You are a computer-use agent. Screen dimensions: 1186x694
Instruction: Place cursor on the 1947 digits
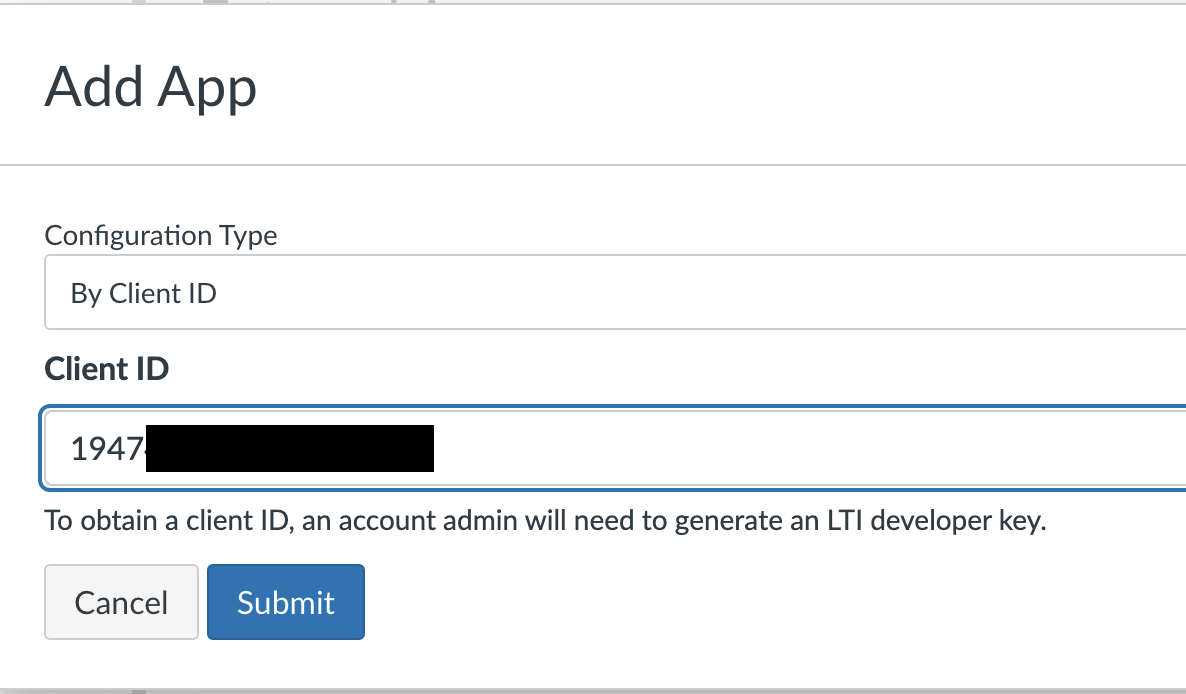pyautogui.click(x=107, y=449)
